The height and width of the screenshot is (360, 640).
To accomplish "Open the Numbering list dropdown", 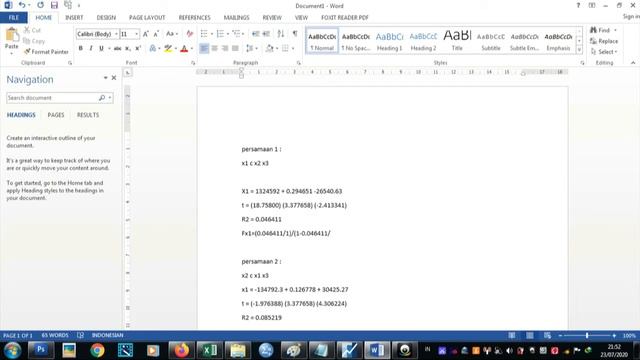I will 228,34.
